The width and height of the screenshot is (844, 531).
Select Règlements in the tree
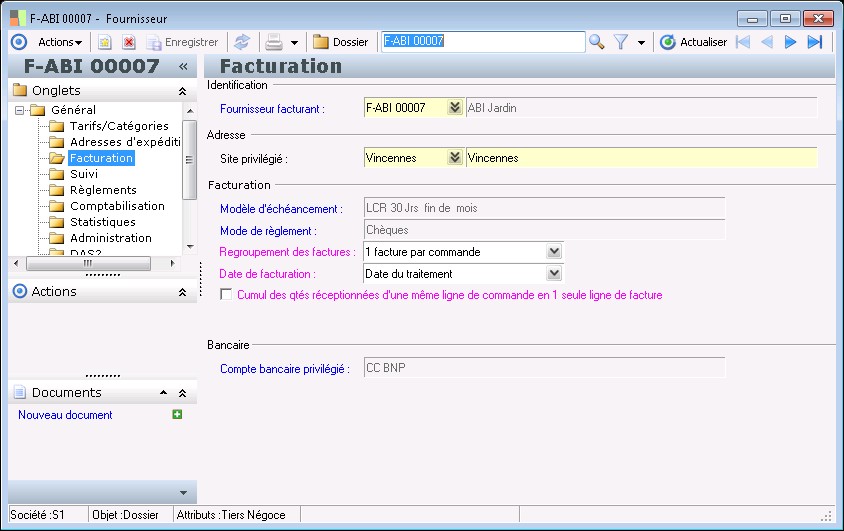(x=103, y=190)
